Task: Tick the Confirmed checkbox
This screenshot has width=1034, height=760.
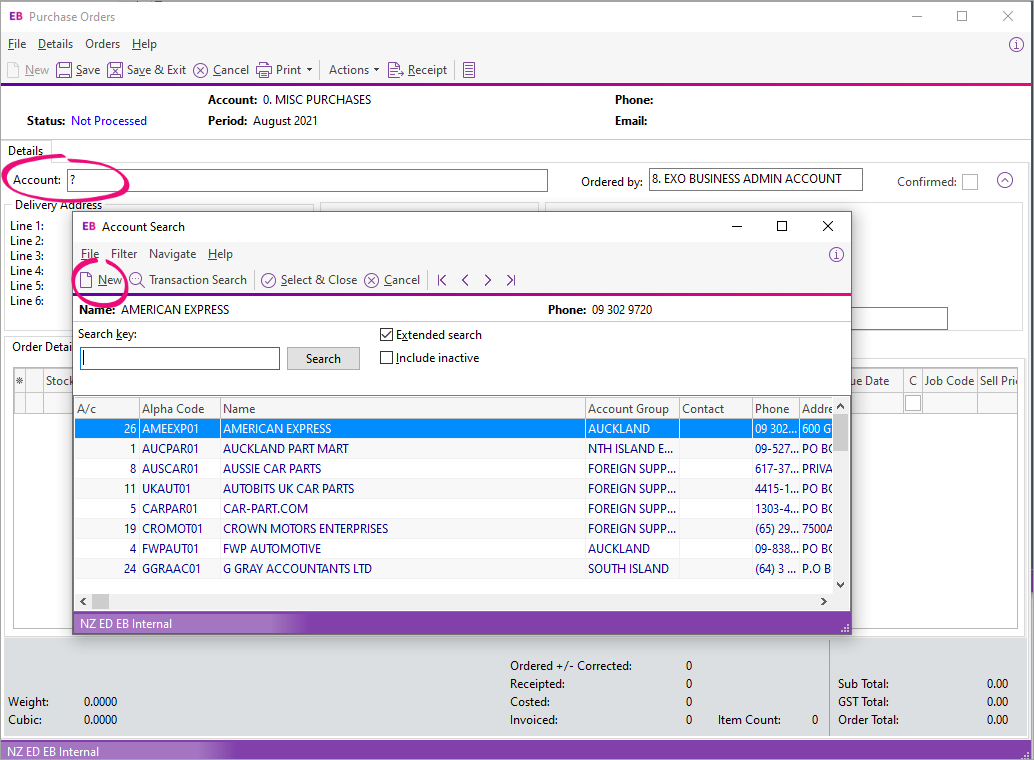Action: coord(970,182)
